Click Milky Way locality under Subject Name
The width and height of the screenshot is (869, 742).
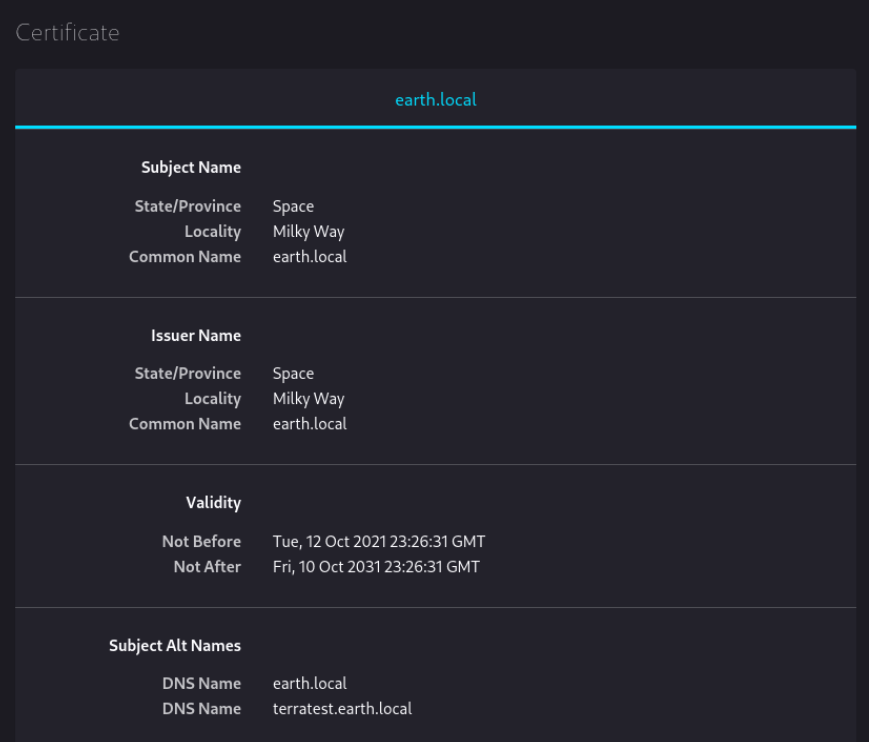tap(308, 232)
